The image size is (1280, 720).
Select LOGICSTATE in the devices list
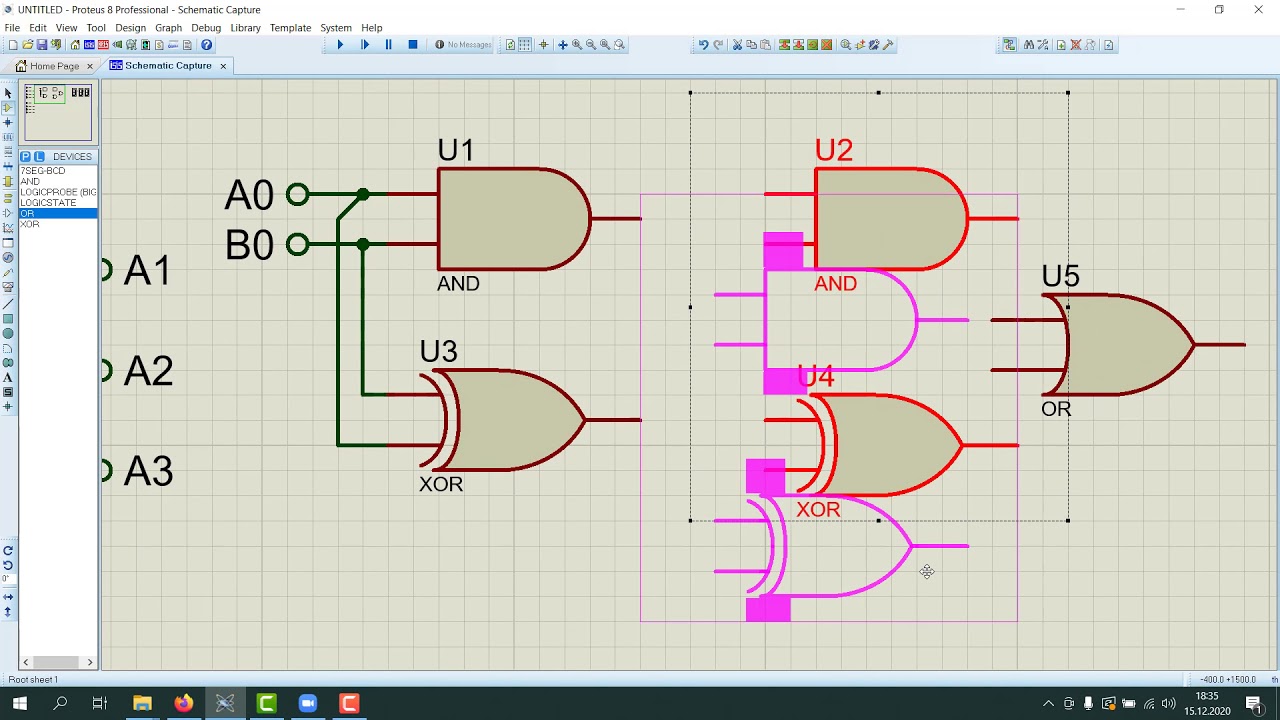[58, 203]
